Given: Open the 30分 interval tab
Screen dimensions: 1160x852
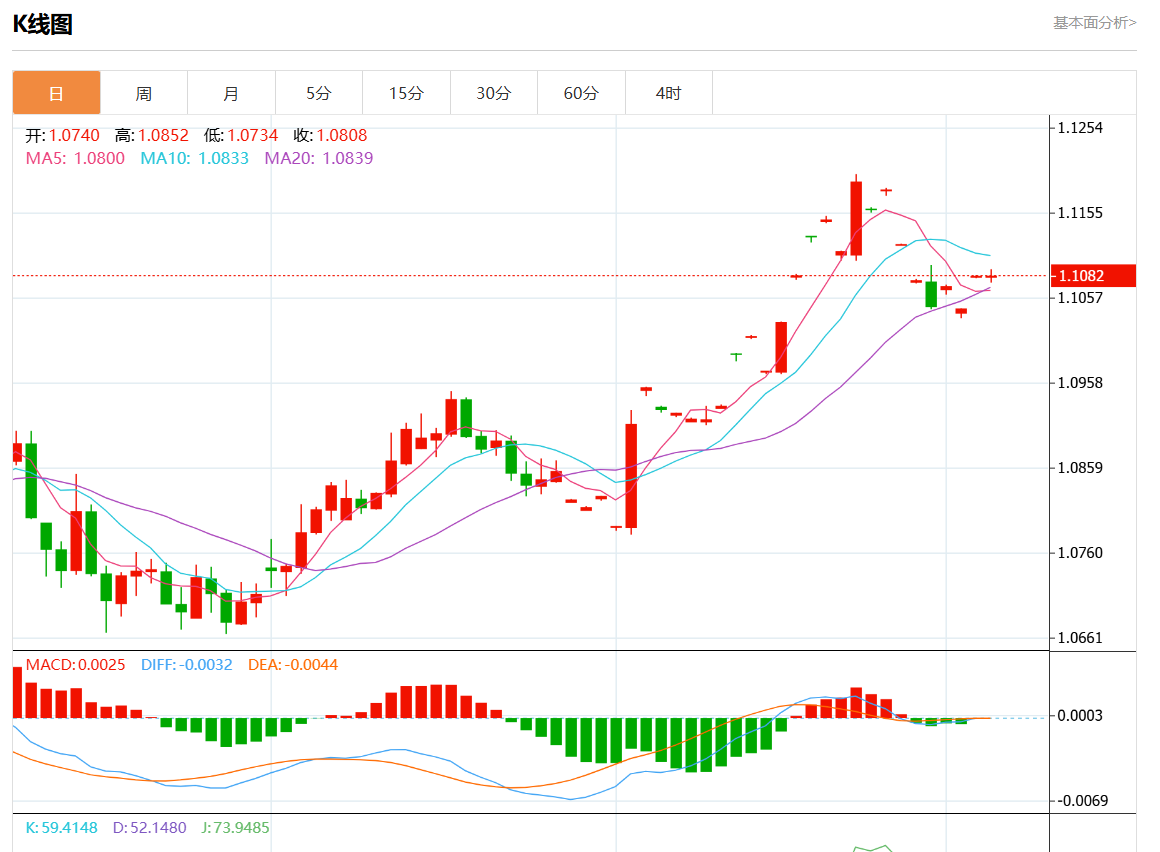Looking at the screenshot, I should coord(493,93).
